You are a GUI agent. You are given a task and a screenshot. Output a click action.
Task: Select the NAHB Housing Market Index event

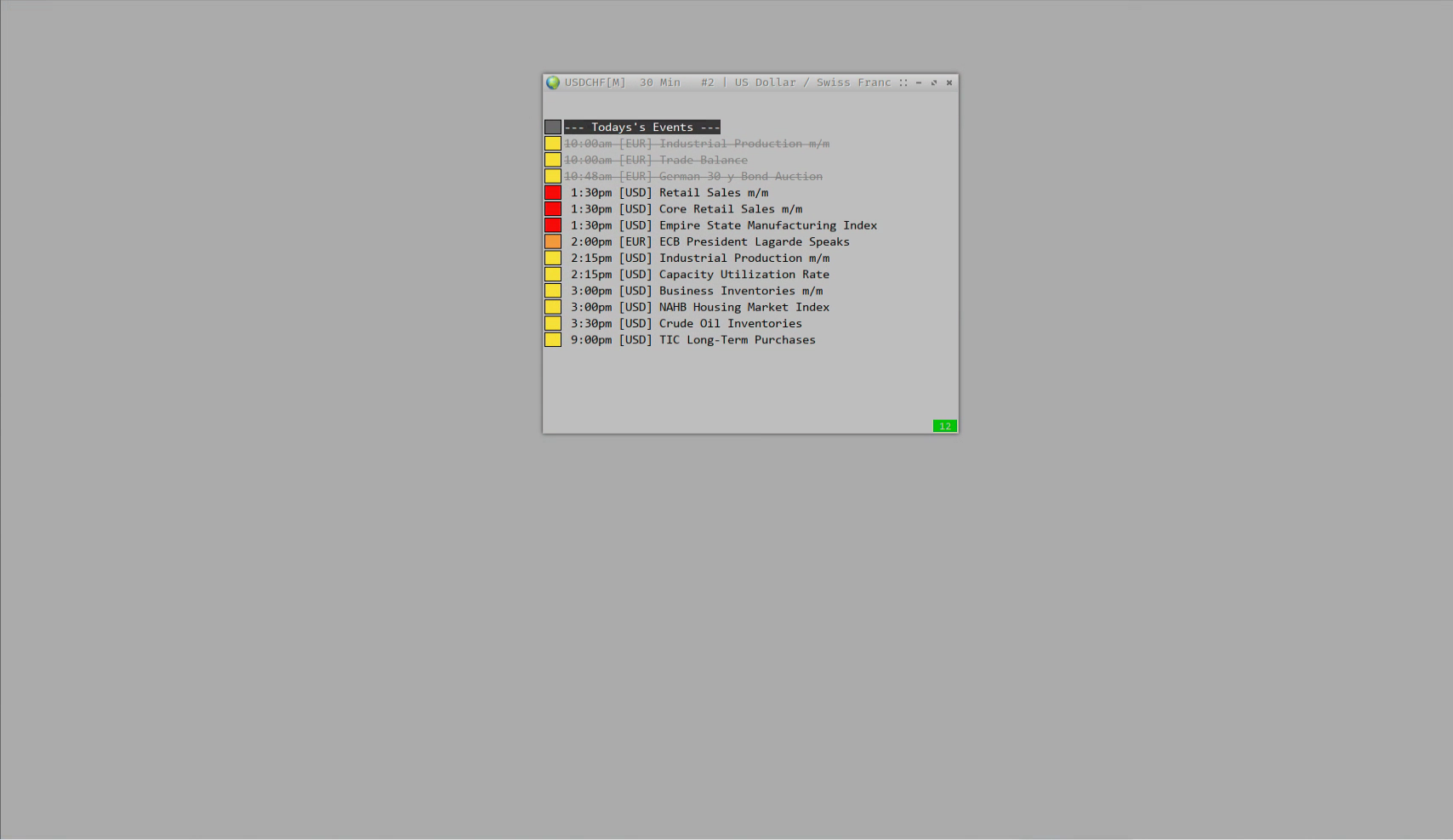[x=700, y=307]
